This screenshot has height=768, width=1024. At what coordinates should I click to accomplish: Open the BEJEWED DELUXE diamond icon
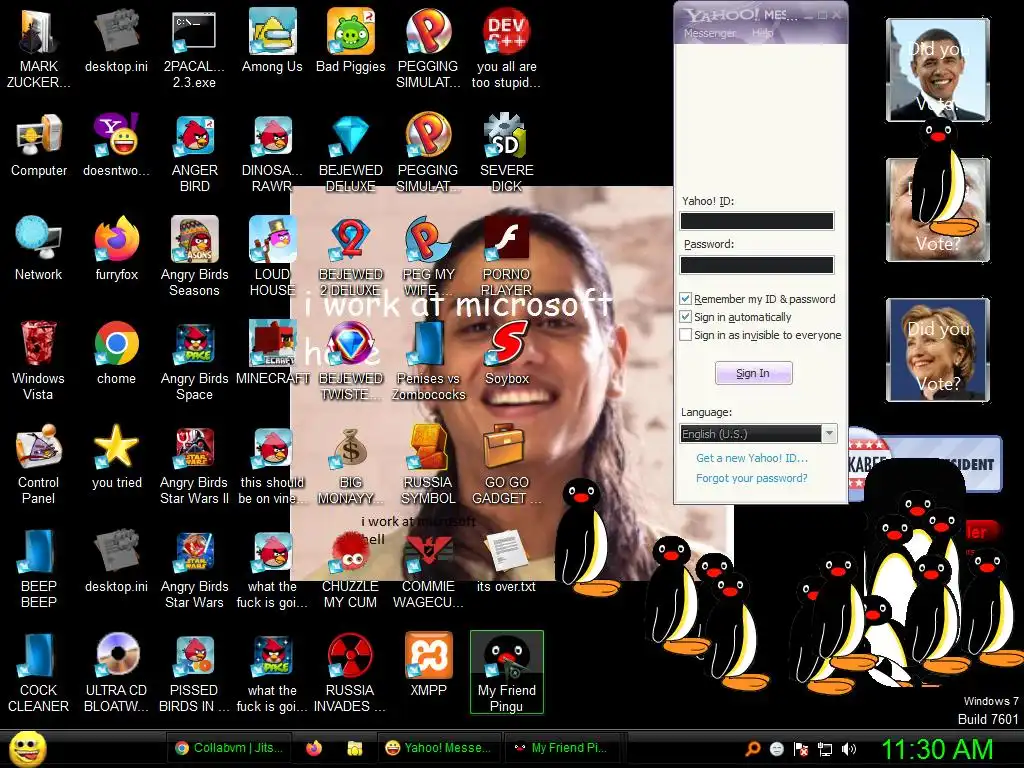pos(351,136)
